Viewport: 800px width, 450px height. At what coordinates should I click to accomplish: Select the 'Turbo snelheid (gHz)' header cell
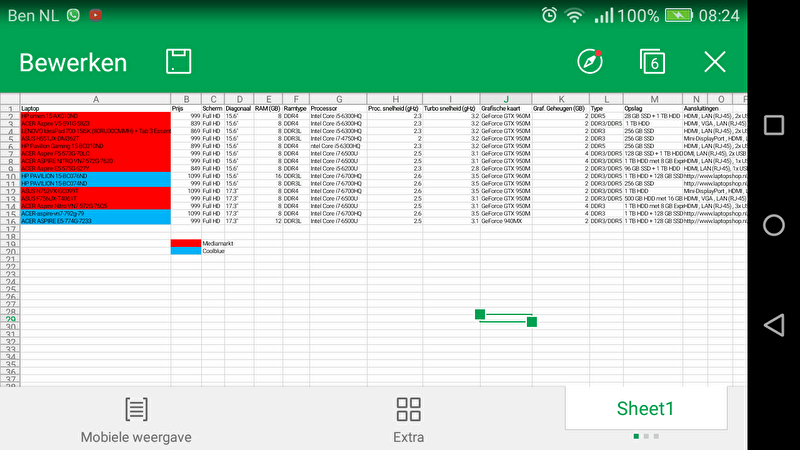(451, 108)
